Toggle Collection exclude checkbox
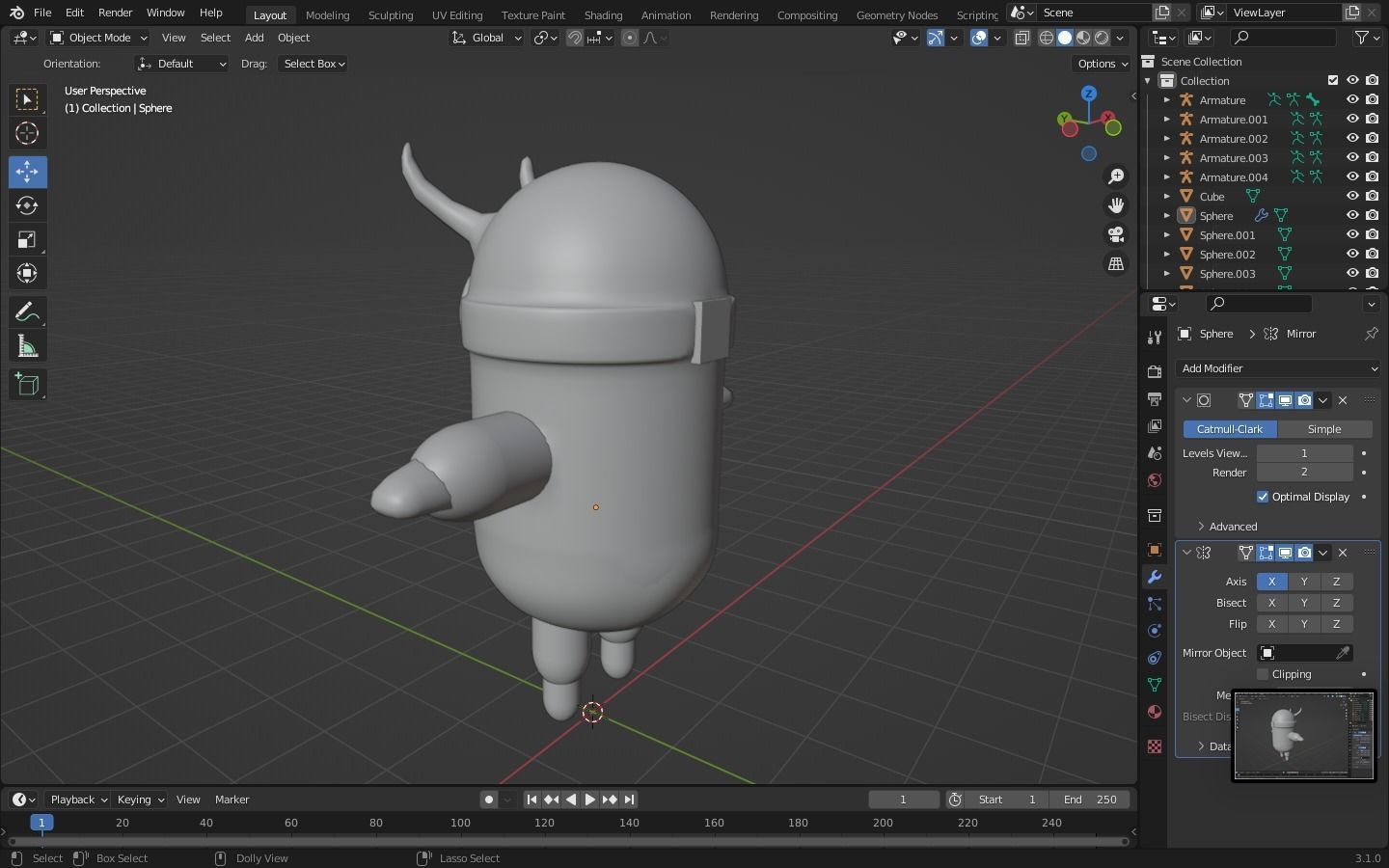The height and width of the screenshot is (868, 1389). point(1333,80)
